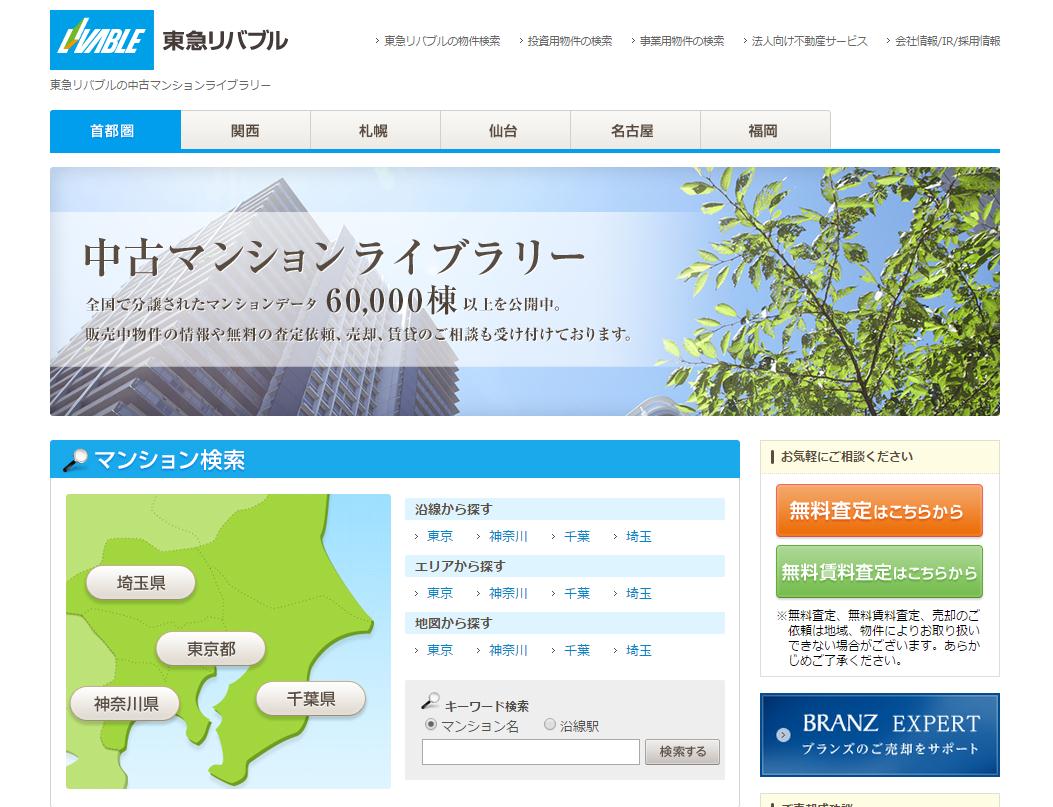
Task: Open 事業用物件の検索 link
Action: pyautogui.click(x=682, y=41)
